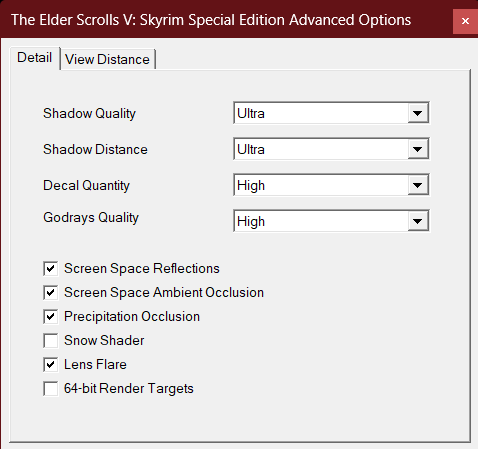Open the Shadow Quality dropdown arrow

click(x=418, y=113)
